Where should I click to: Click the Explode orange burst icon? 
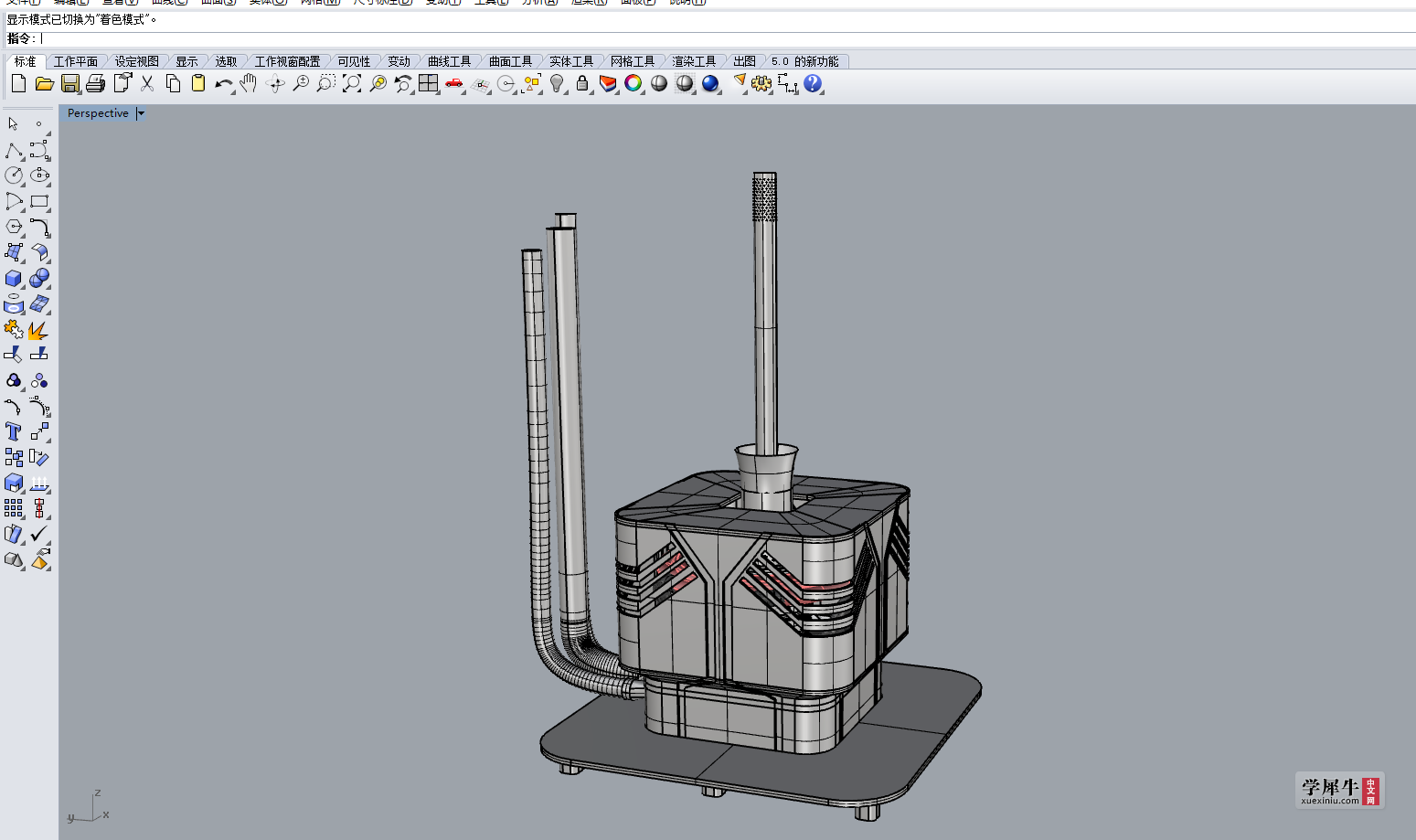click(x=39, y=329)
